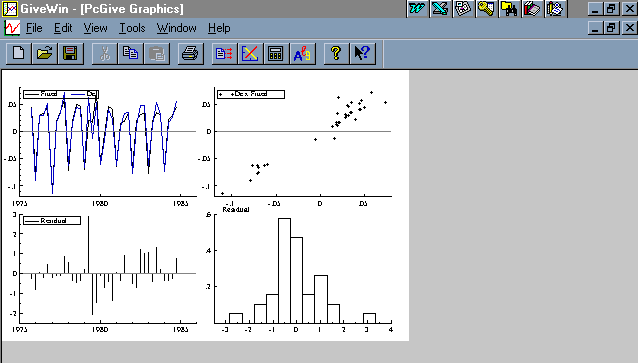The height and width of the screenshot is (363, 638).
Task: Click the cross-plot graphics icon
Action: pyautogui.click(x=250, y=53)
